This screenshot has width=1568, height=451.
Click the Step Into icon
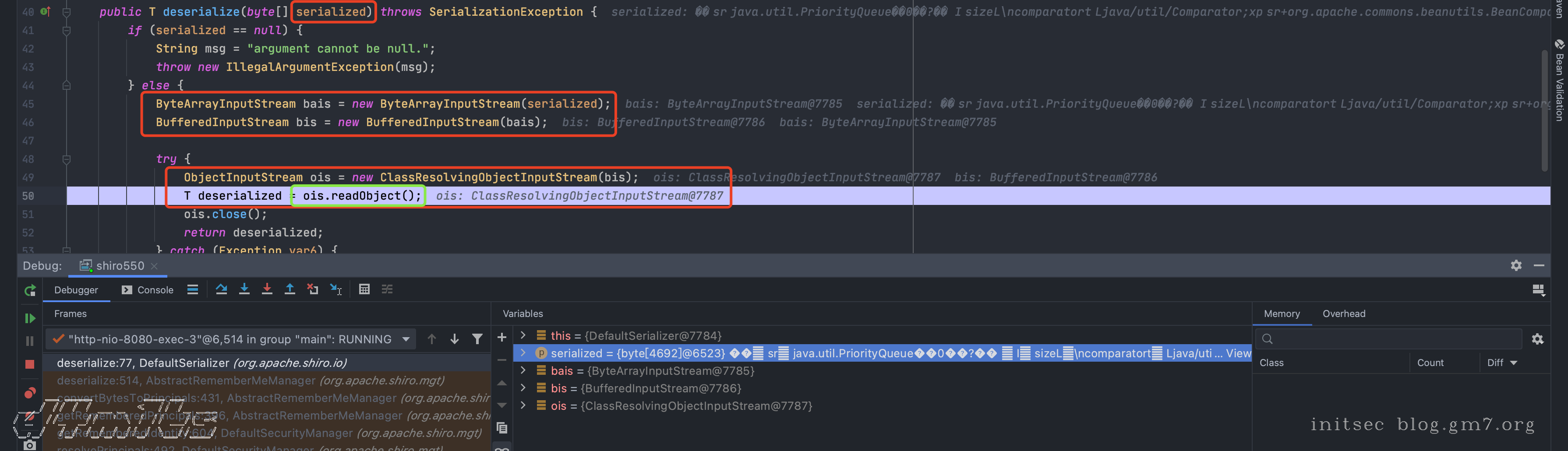(244, 289)
